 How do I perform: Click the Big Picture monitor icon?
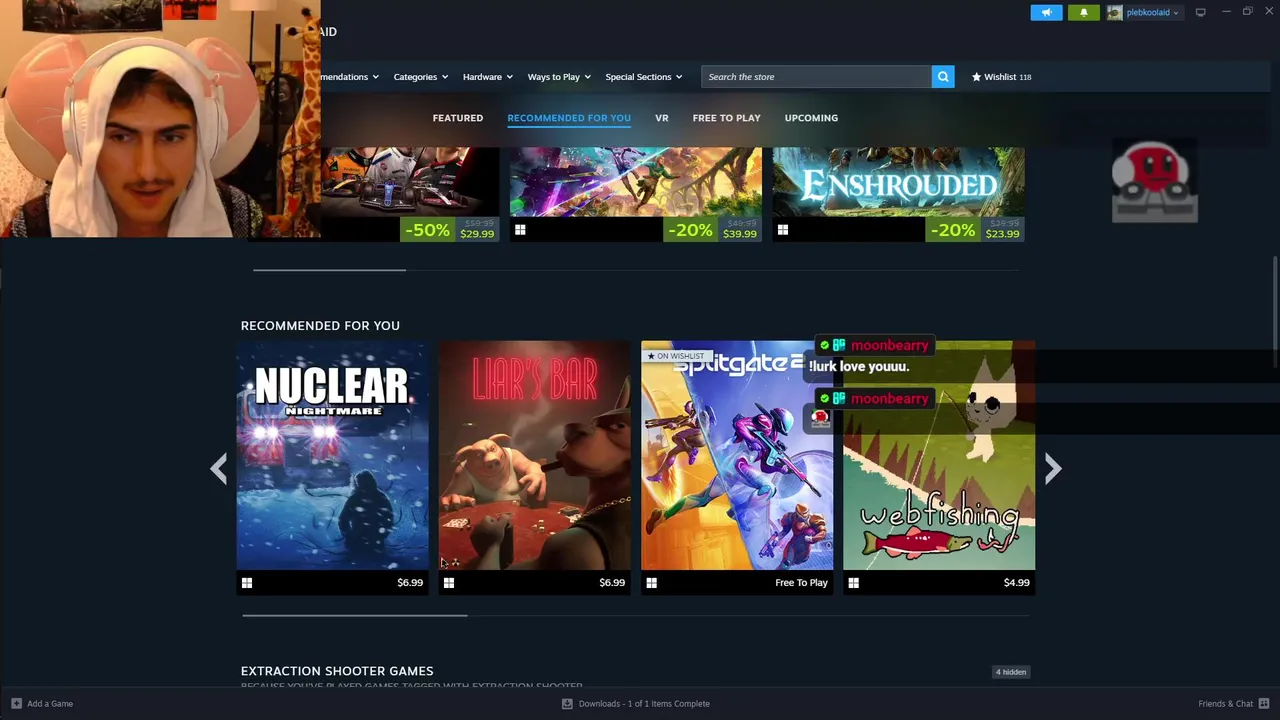[1200, 12]
